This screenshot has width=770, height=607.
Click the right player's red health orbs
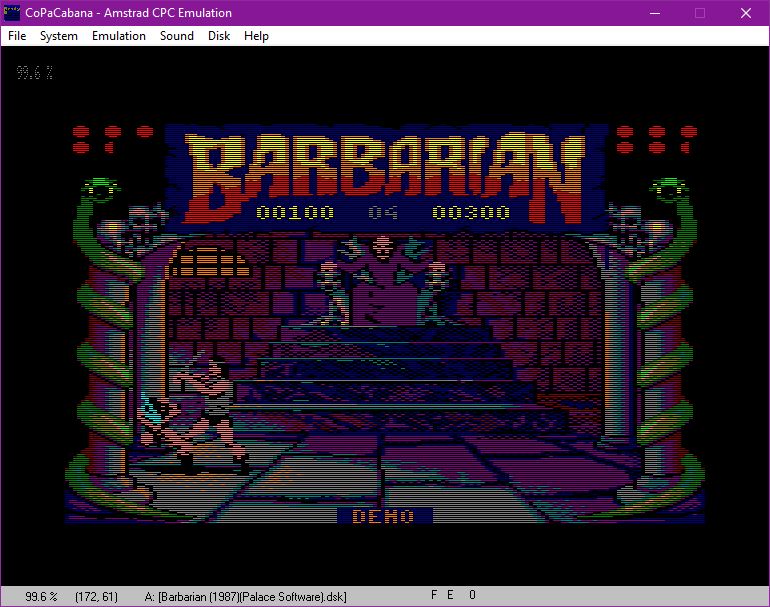tap(657, 139)
